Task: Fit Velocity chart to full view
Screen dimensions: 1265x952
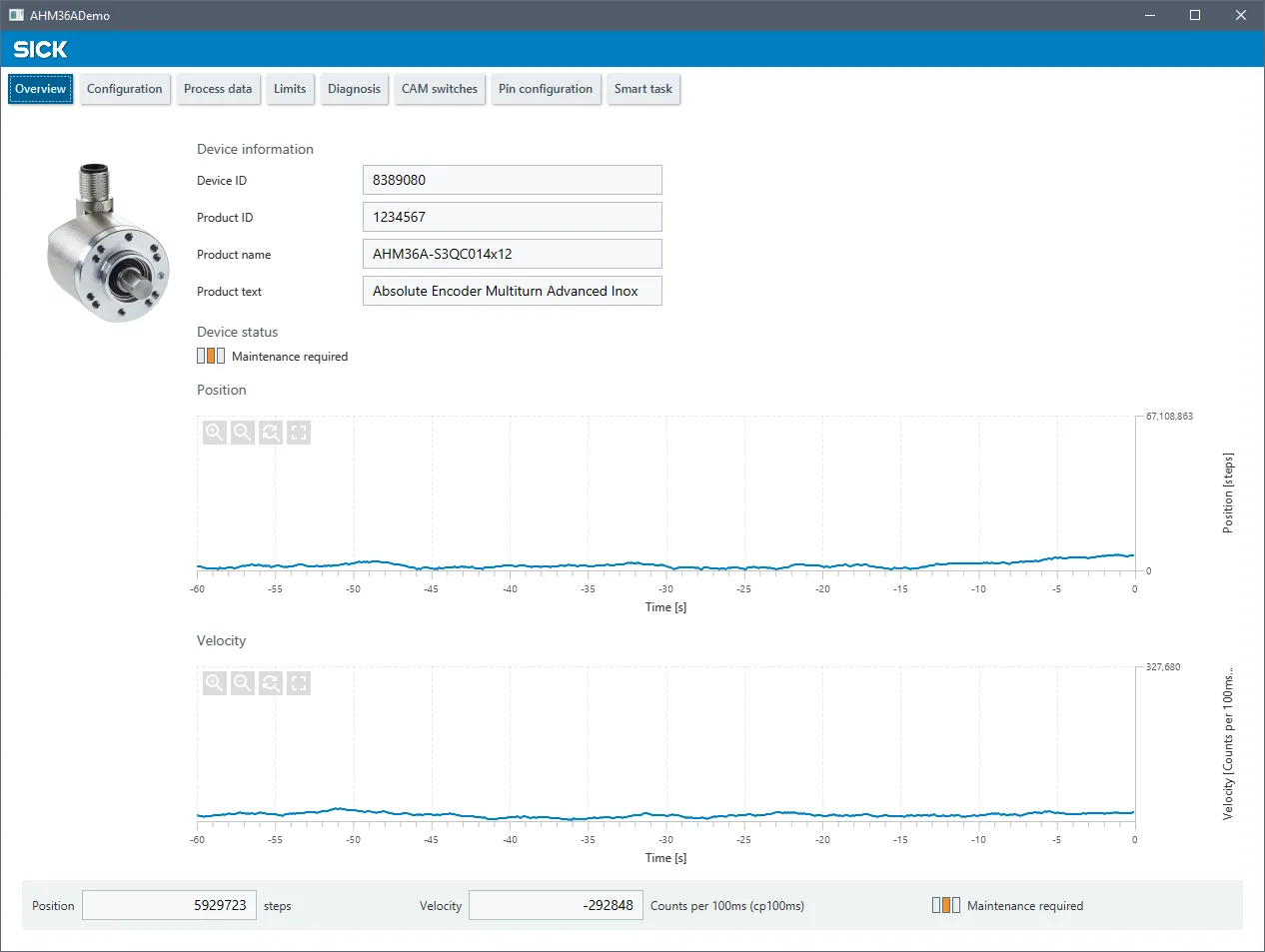Action: tap(299, 683)
